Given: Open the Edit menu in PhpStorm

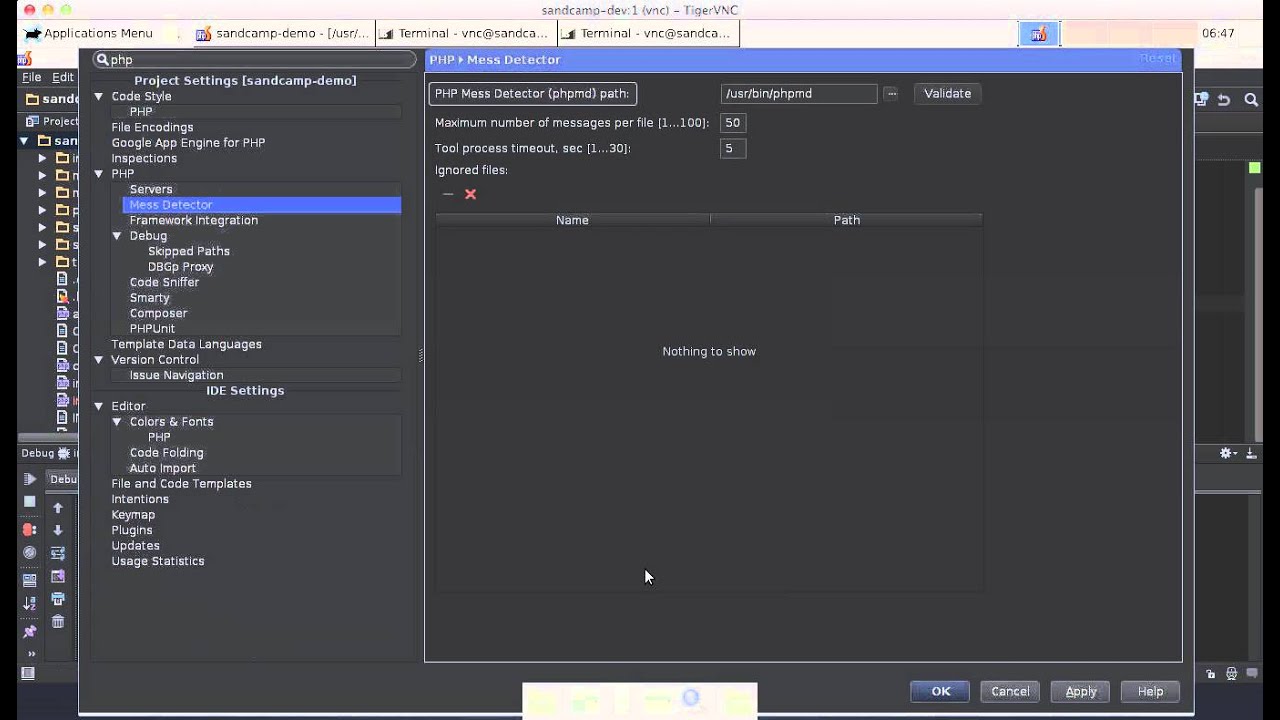Looking at the screenshot, I should (x=63, y=77).
